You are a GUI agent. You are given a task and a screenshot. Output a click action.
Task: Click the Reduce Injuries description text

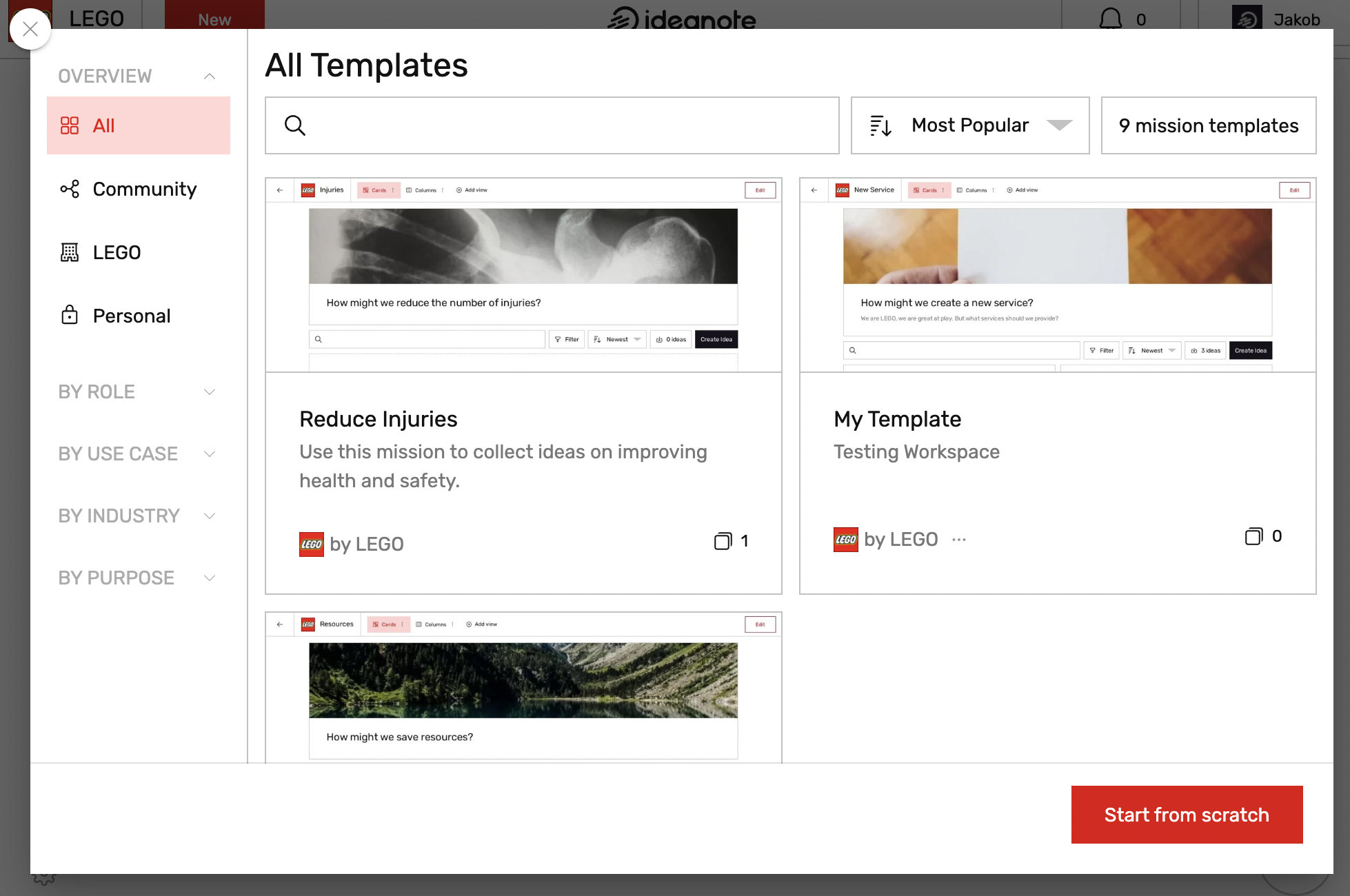[x=503, y=467]
